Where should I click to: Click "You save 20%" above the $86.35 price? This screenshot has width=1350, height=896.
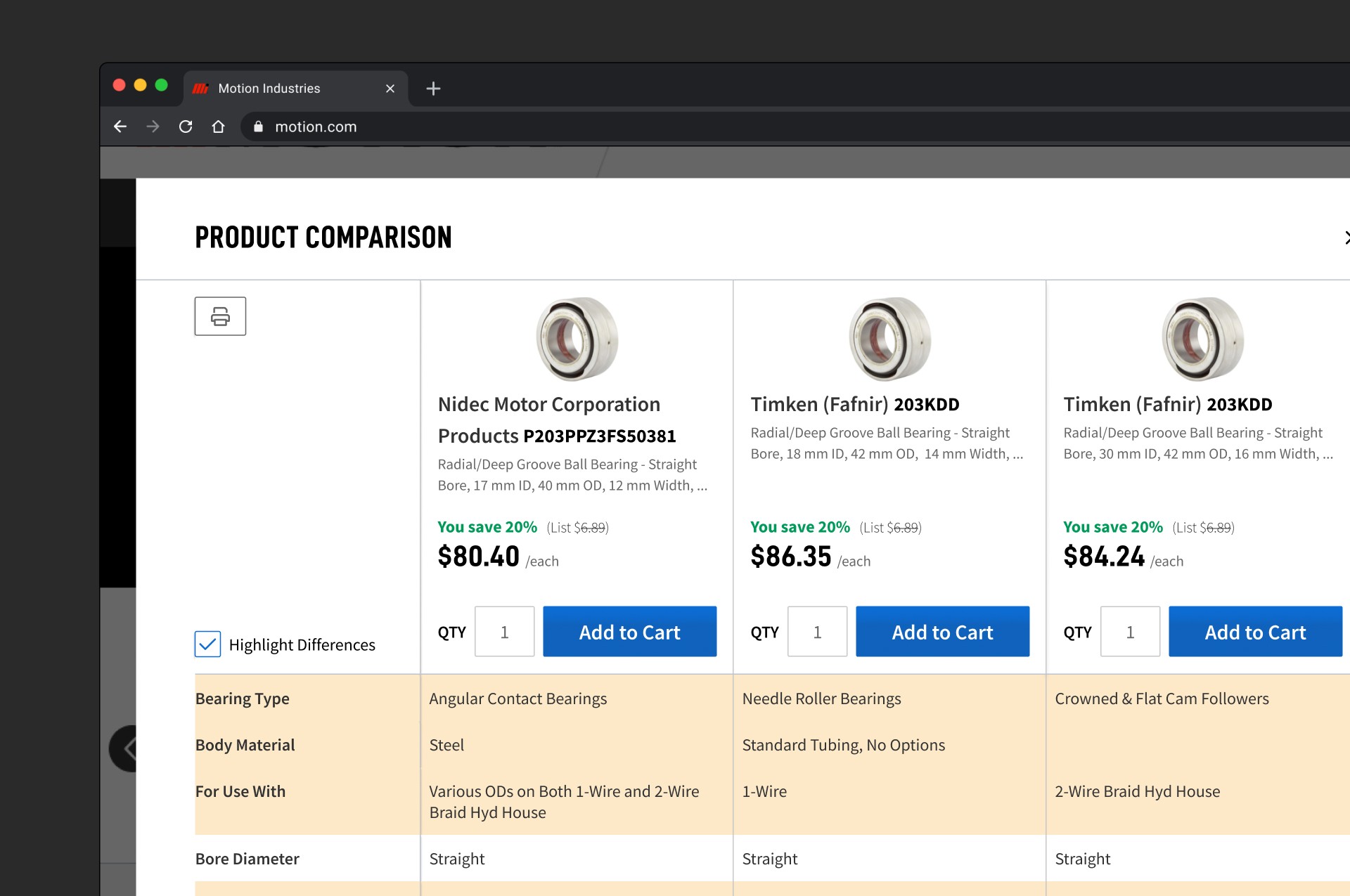pyautogui.click(x=800, y=527)
